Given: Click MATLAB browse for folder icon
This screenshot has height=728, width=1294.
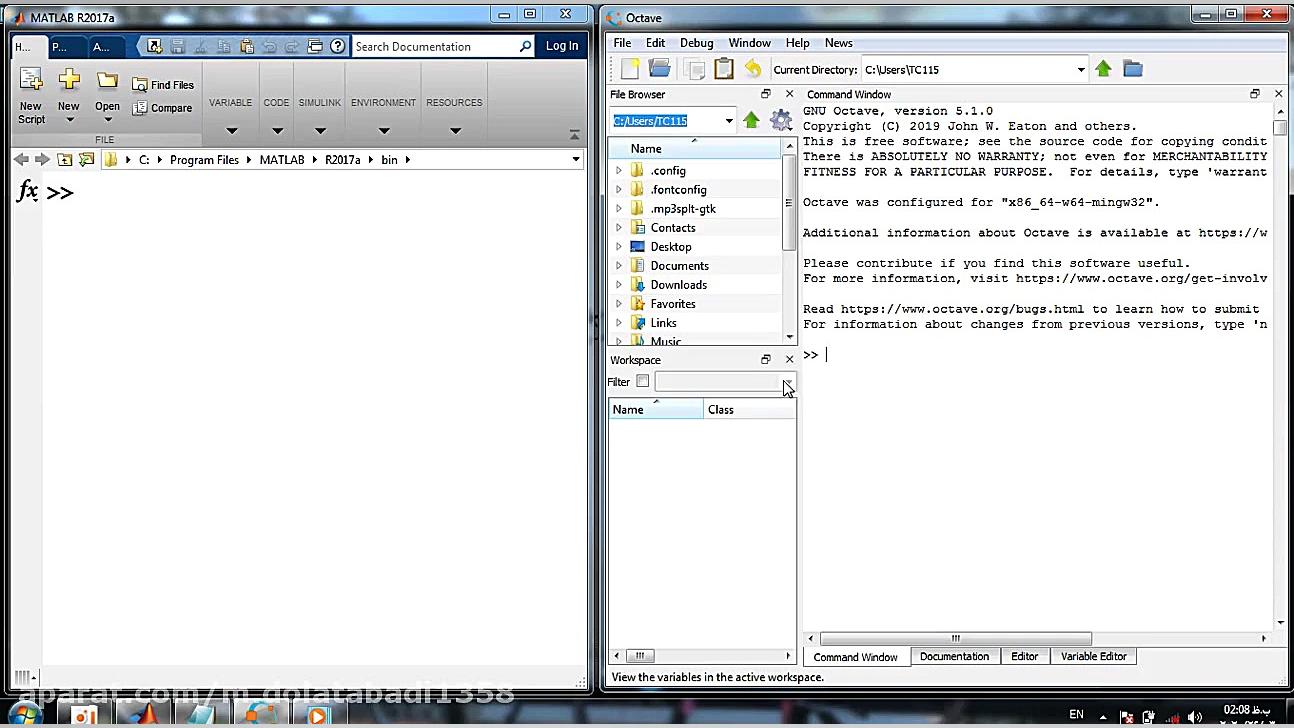Looking at the screenshot, I should click(x=86, y=159).
